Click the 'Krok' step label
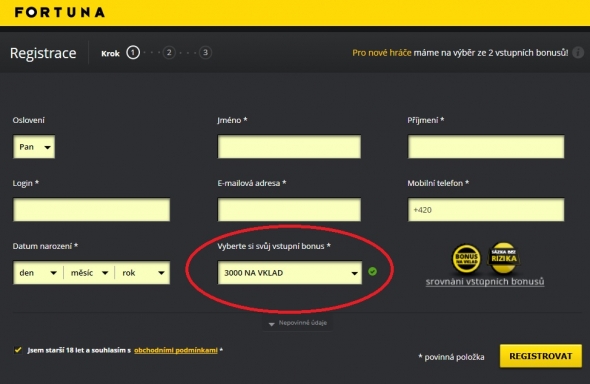This screenshot has height=384, width=590. [110, 53]
